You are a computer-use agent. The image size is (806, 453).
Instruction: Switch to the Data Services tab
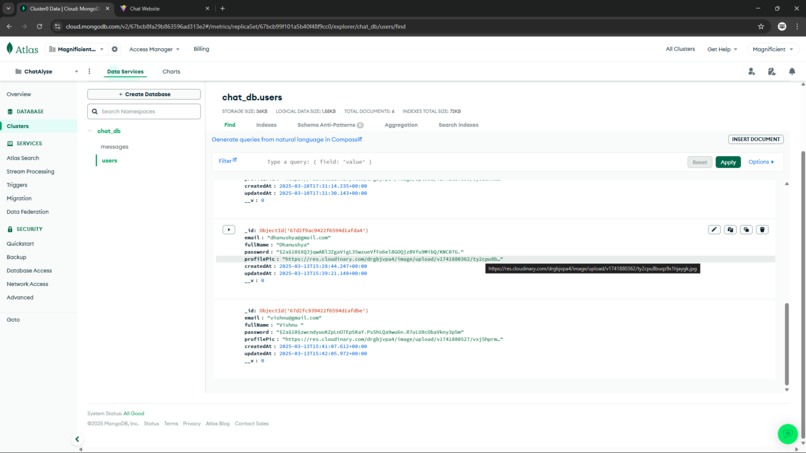point(125,71)
